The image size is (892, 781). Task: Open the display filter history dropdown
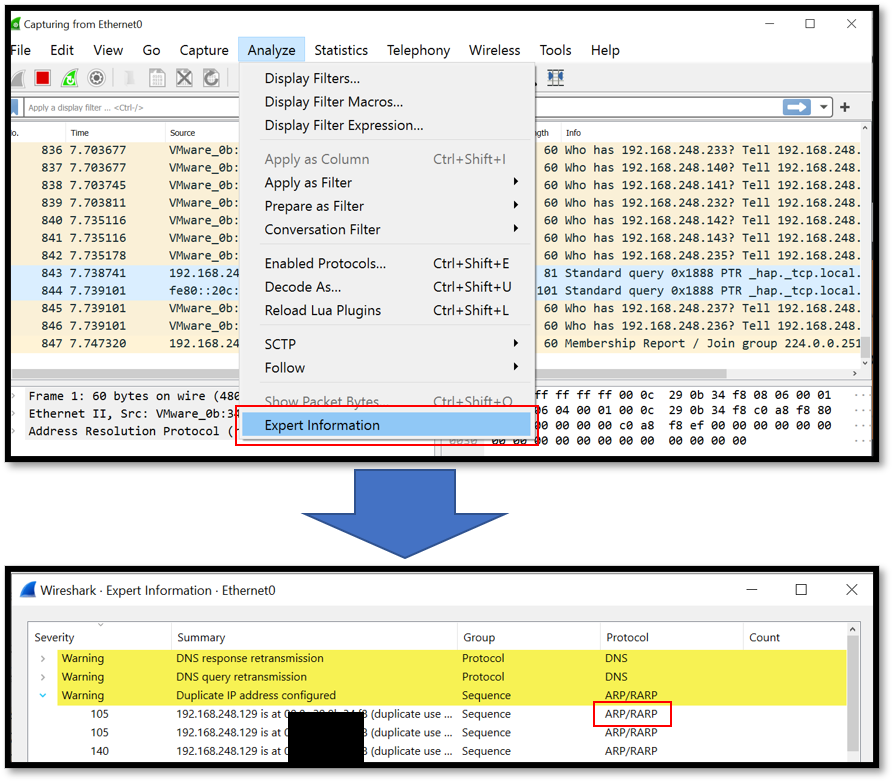click(x=823, y=107)
